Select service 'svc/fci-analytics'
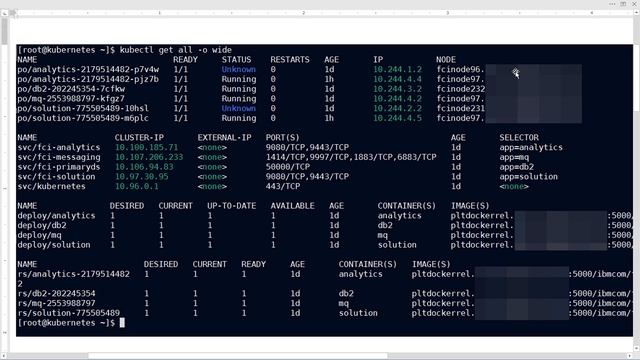The image size is (640, 360). coord(59,147)
